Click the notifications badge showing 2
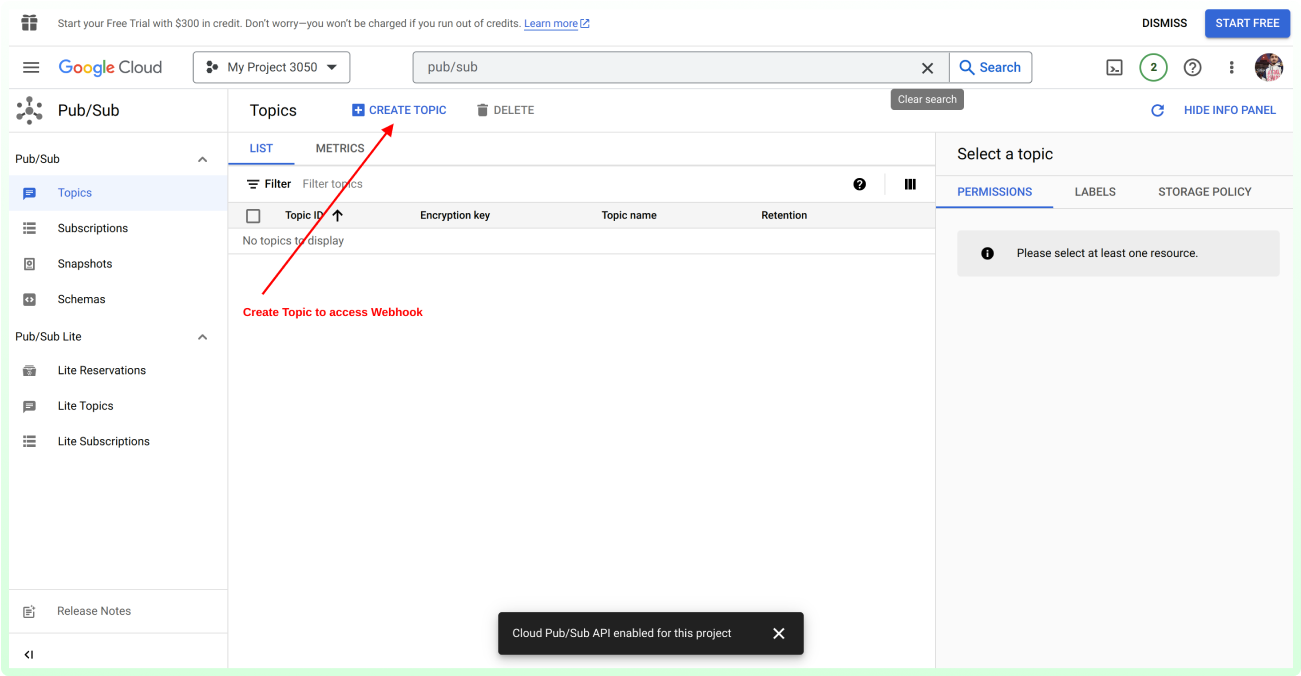The height and width of the screenshot is (676, 1301). [1153, 68]
